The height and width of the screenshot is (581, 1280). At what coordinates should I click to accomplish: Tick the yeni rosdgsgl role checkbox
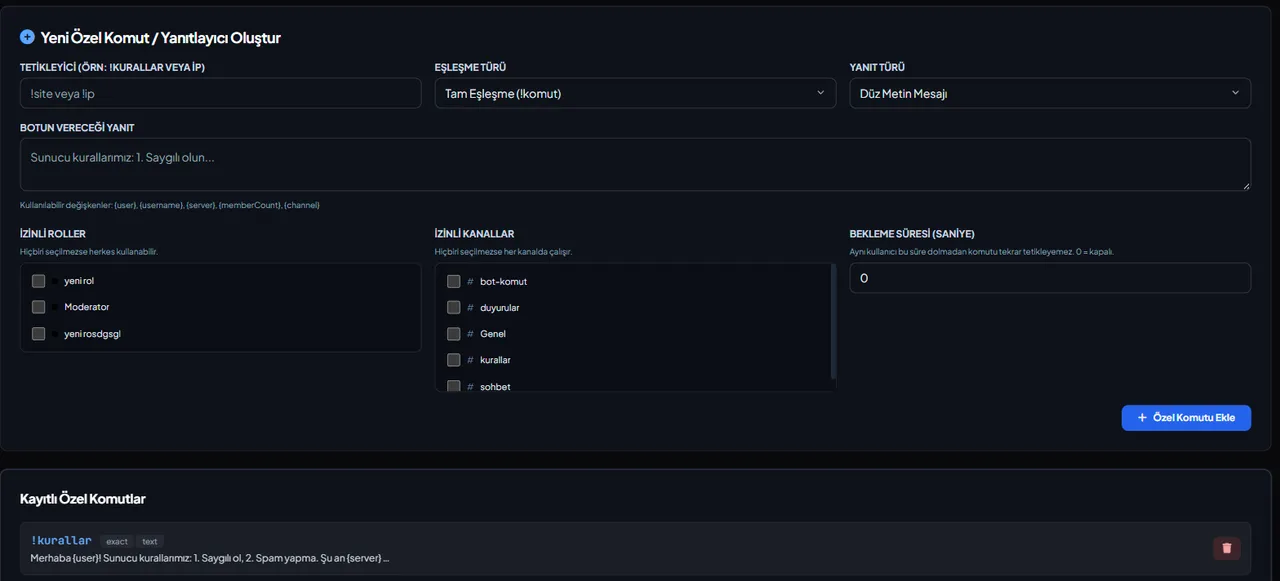point(39,334)
